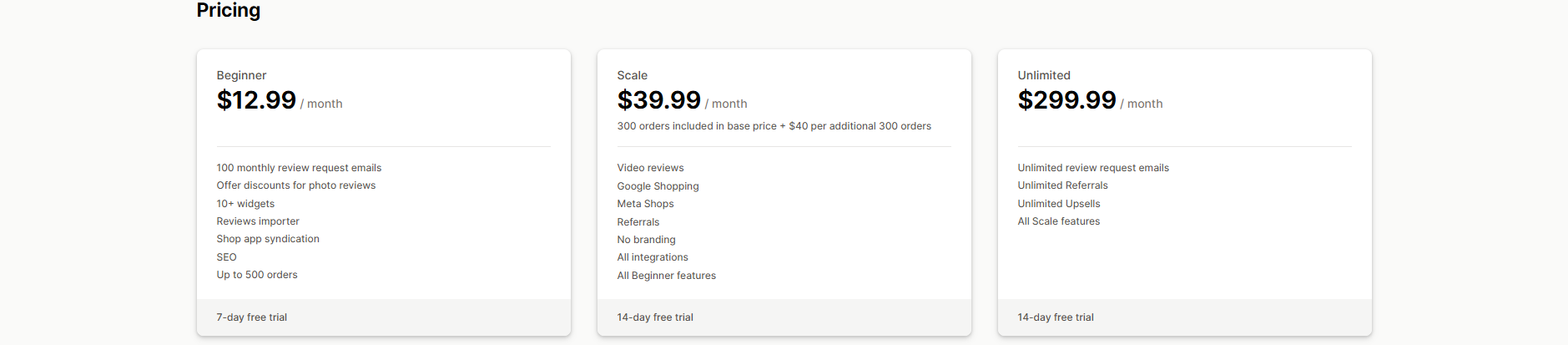
Task: Click "100 monthly review request emails" feature
Action: pyautogui.click(x=299, y=168)
